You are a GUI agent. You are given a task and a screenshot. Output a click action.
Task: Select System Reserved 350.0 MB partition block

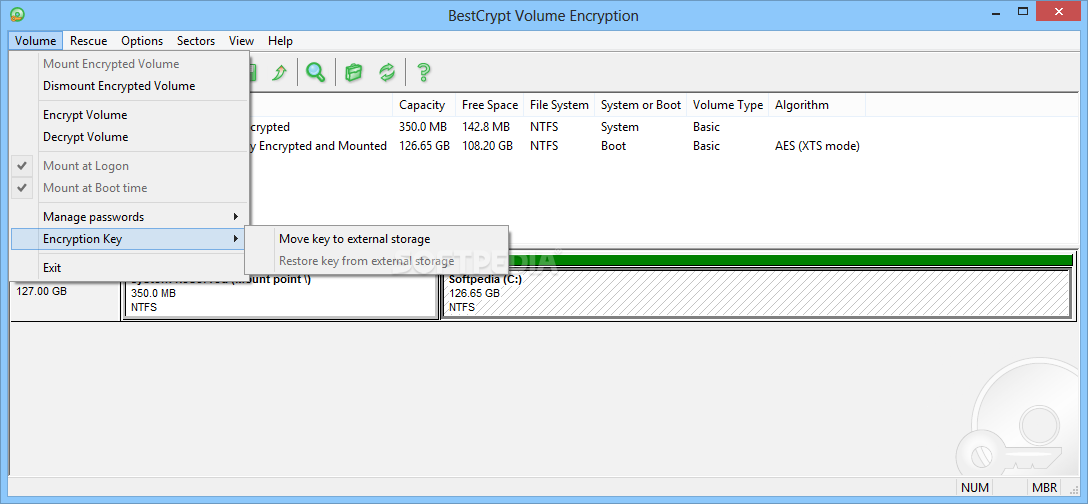(281, 299)
